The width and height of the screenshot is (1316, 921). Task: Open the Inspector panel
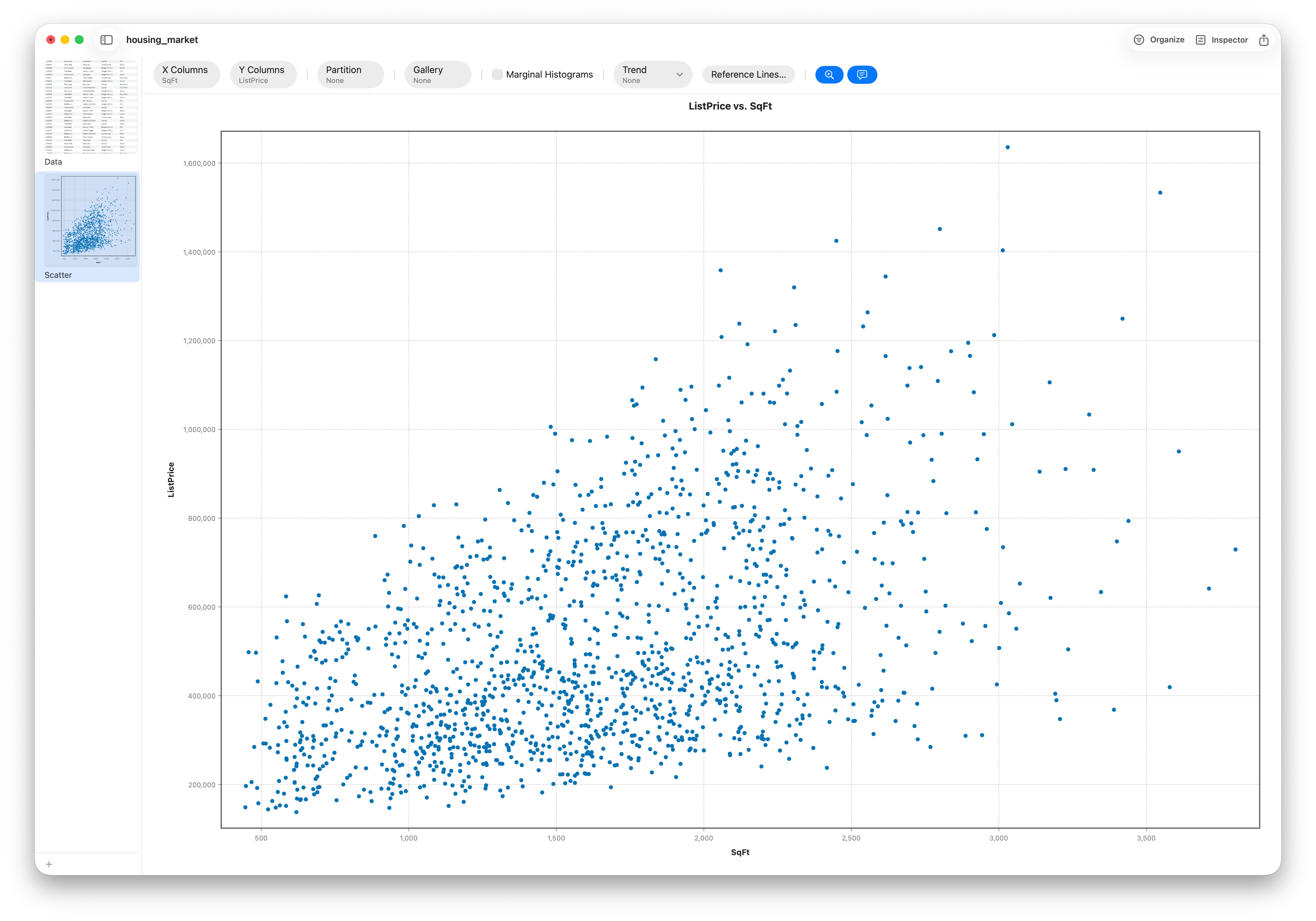[x=1222, y=40]
